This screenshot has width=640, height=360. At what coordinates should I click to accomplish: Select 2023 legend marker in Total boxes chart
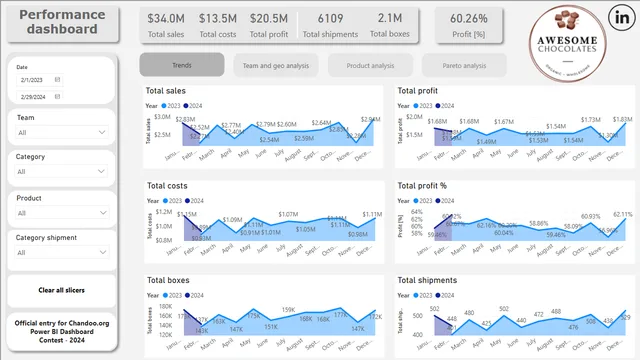tap(166, 295)
